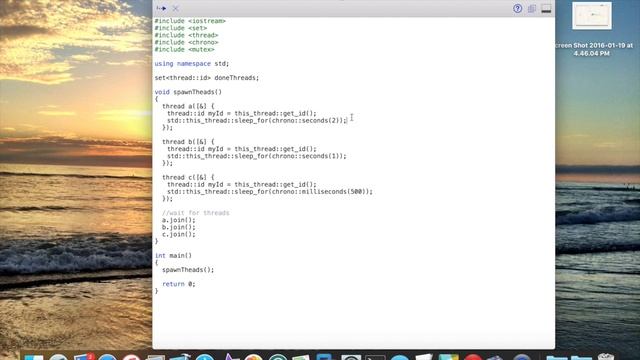Click the void spawnTheads() function header

(x=188, y=92)
